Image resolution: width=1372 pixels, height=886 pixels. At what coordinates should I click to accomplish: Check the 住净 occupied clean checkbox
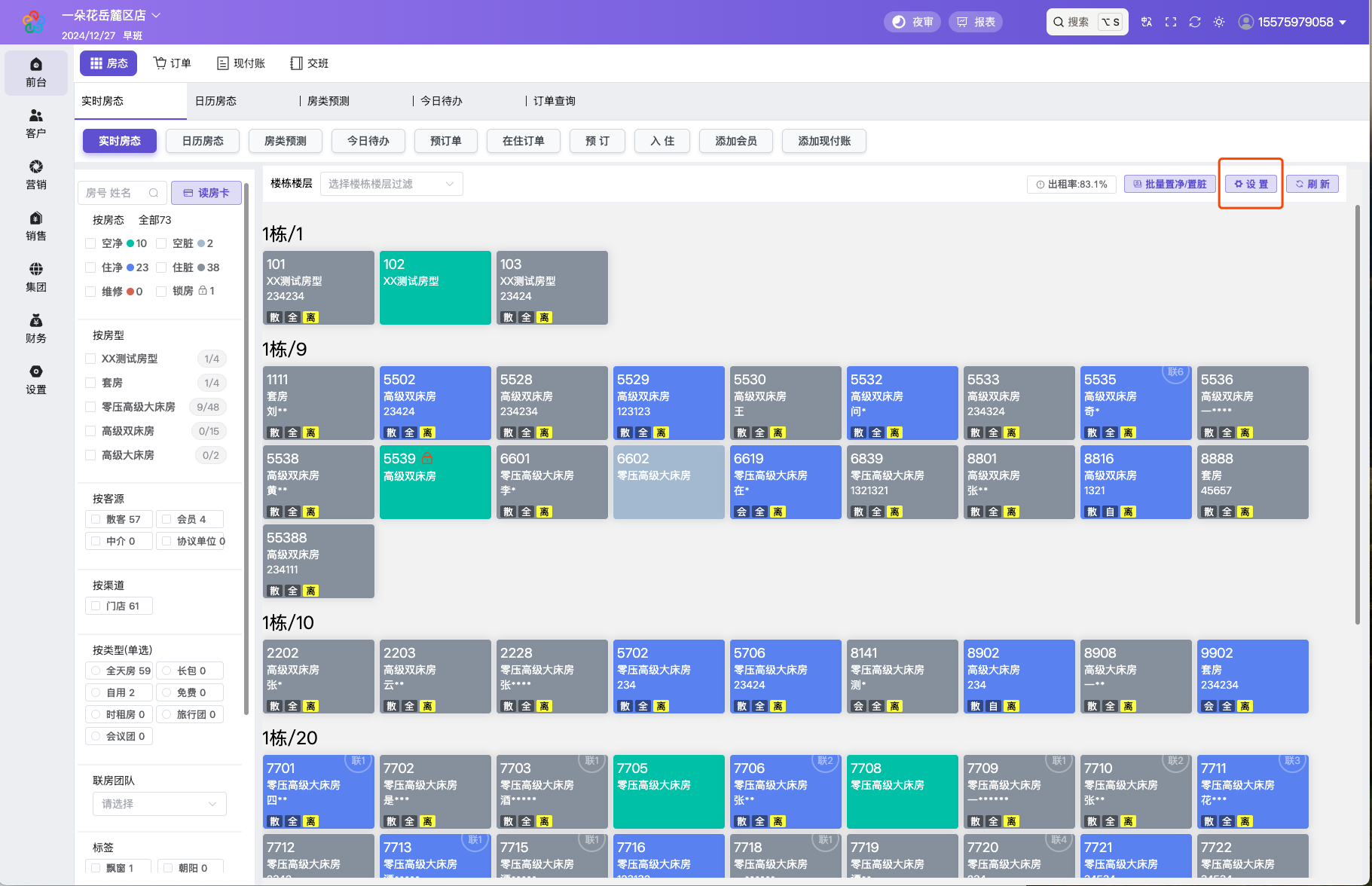[x=90, y=267]
